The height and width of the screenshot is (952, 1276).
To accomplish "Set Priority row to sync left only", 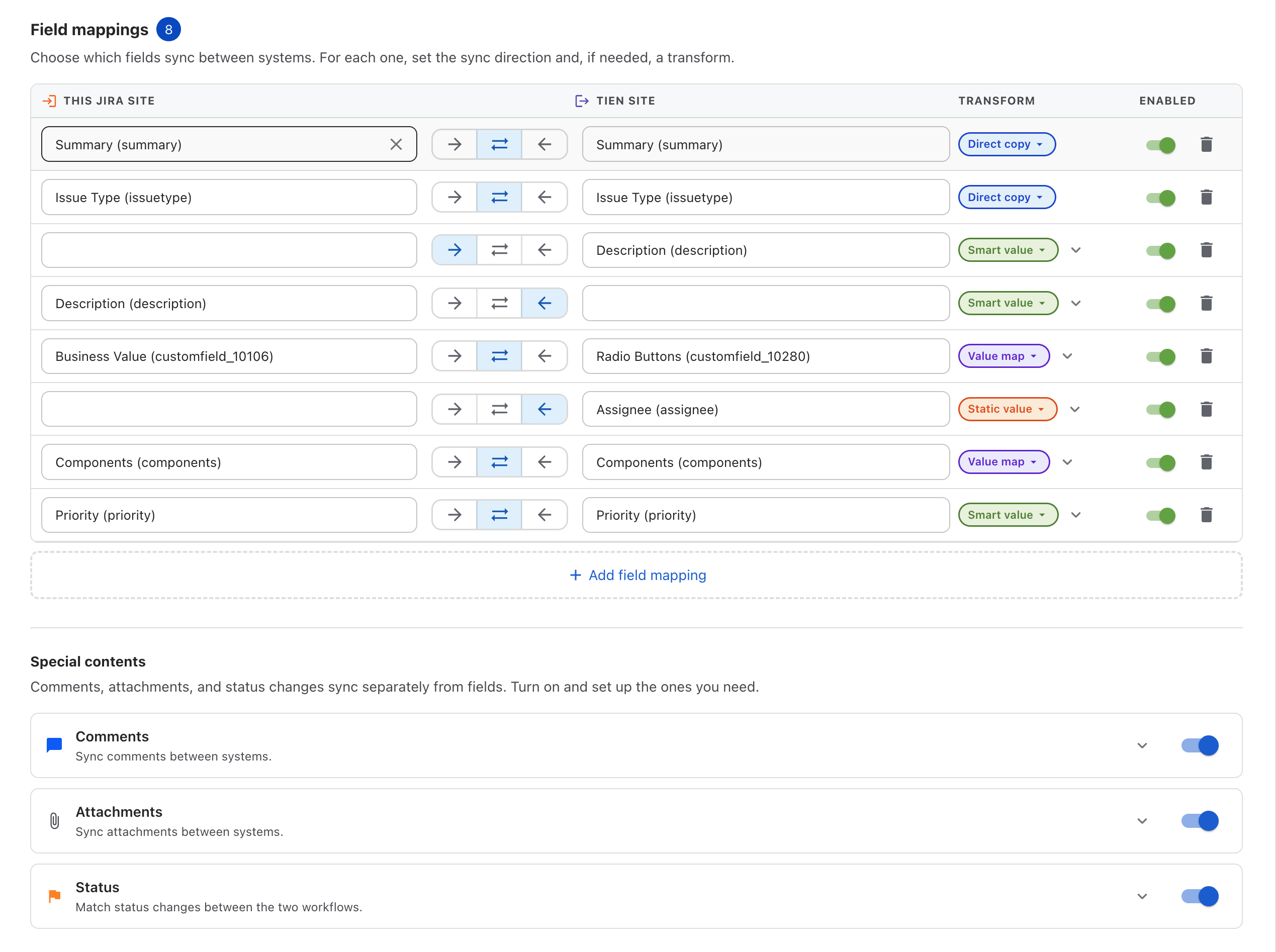I will 544,515.
